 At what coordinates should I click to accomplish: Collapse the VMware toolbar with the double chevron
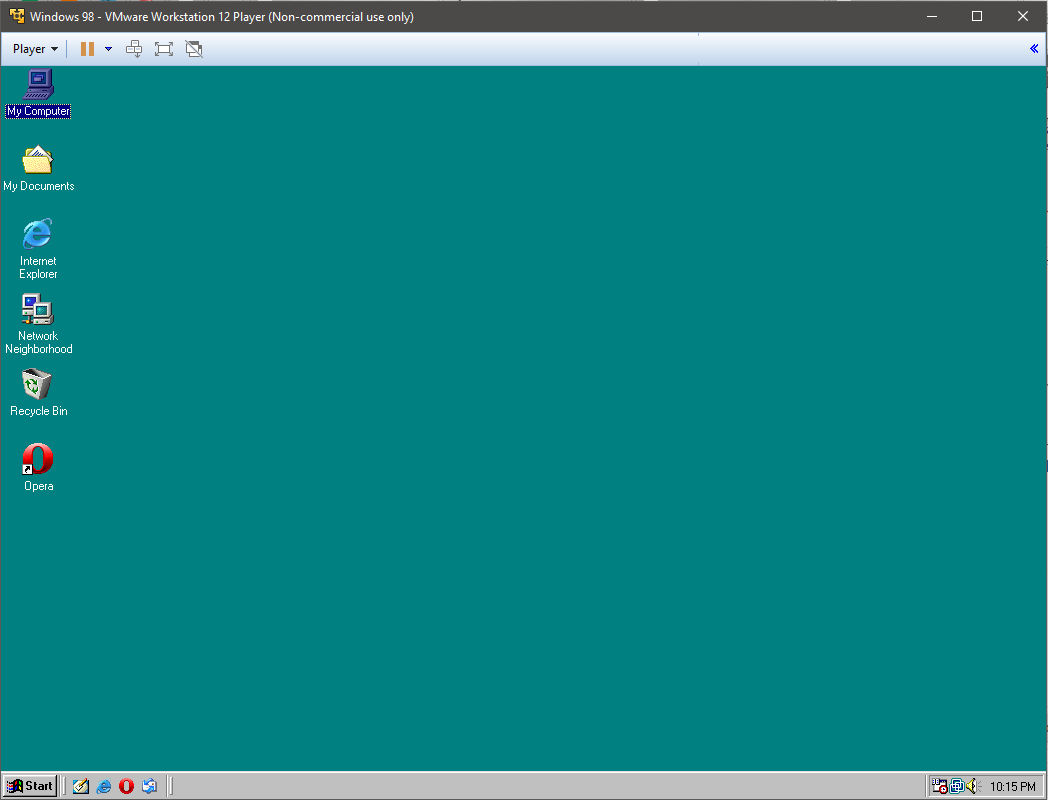(x=1034, y=48)
